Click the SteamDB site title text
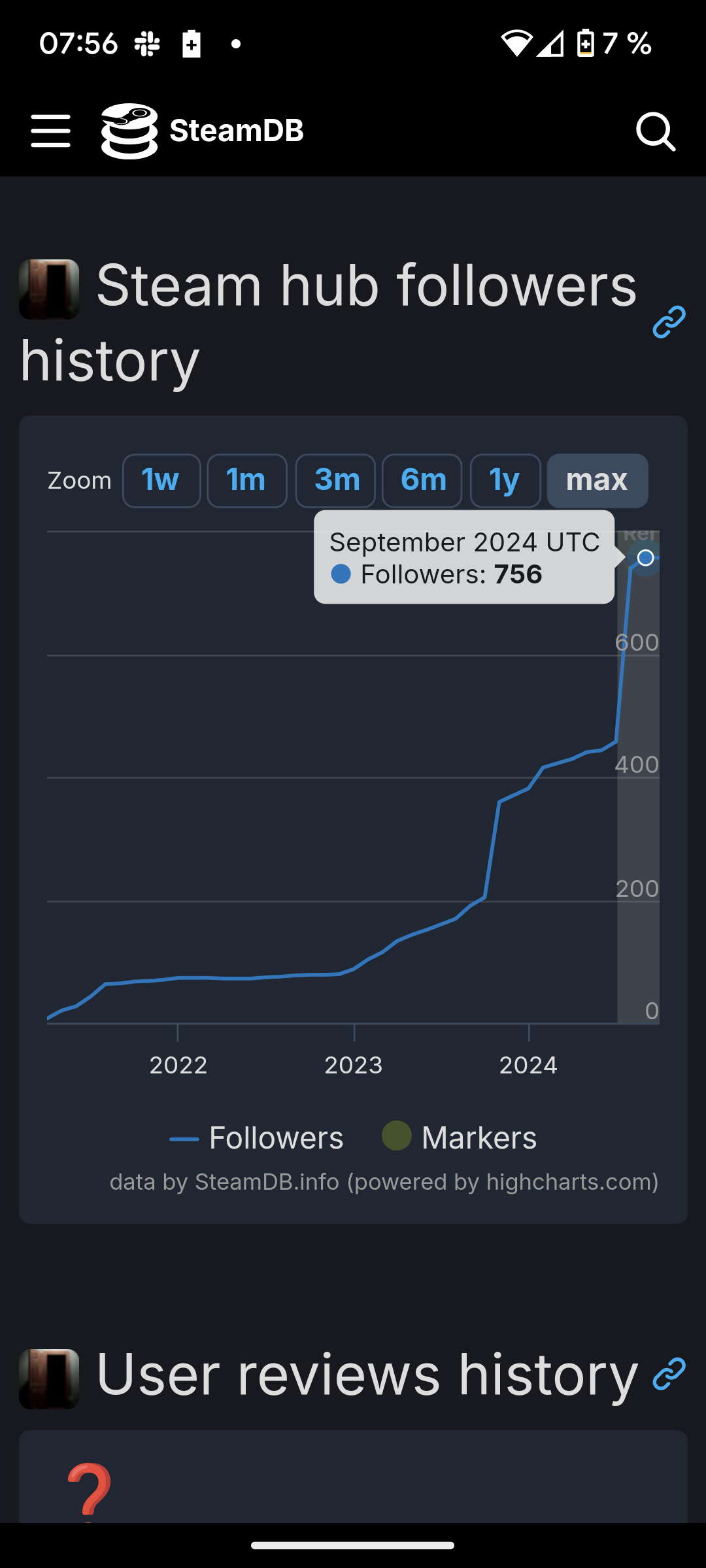Image resolution: width=706 pixels, height=1568 pixels. click(x=237, y=131)
